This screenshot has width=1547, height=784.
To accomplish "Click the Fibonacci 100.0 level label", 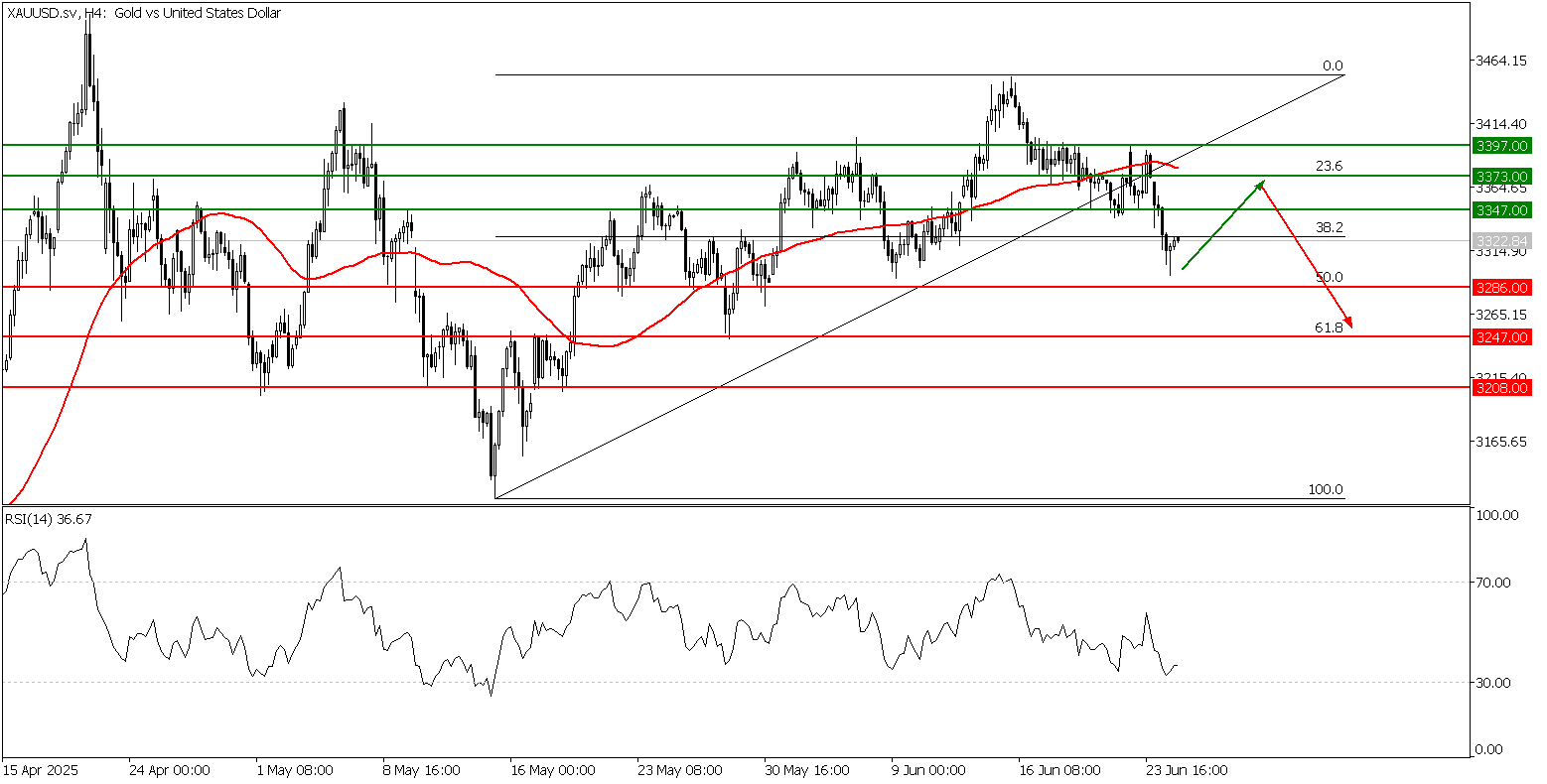I will pos(1326,489).
